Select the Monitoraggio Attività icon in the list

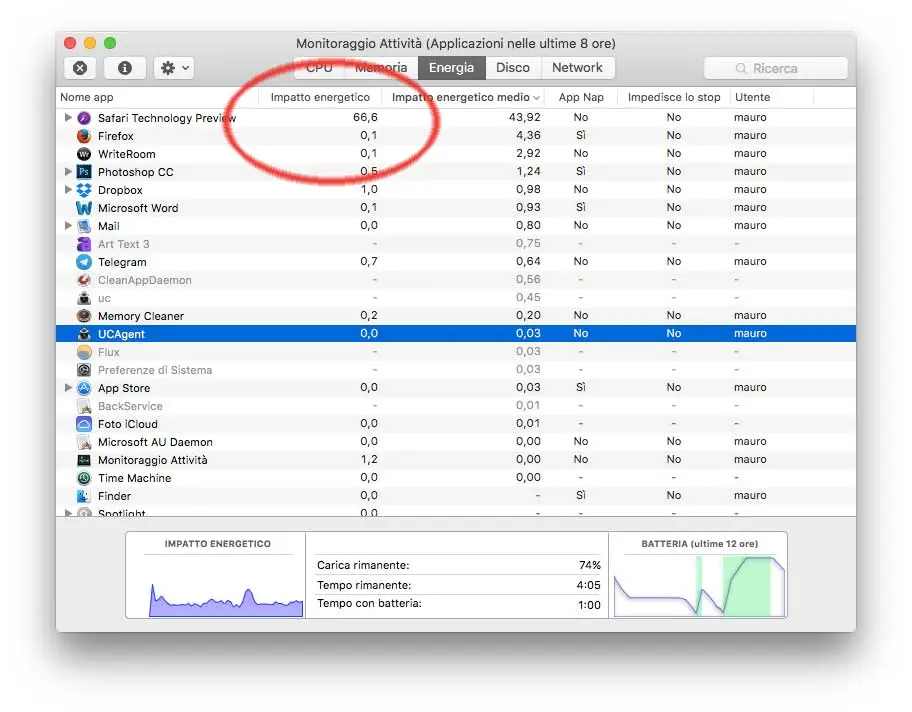(85, 460)
